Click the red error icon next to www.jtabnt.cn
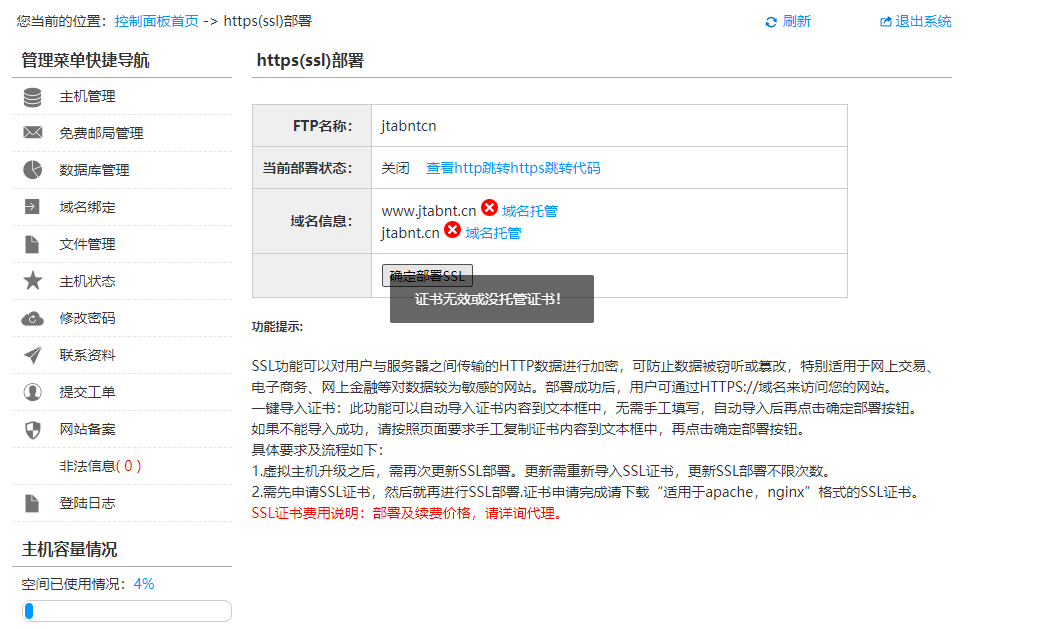Viewport: 1054px width, 629px height. point(489,208)
